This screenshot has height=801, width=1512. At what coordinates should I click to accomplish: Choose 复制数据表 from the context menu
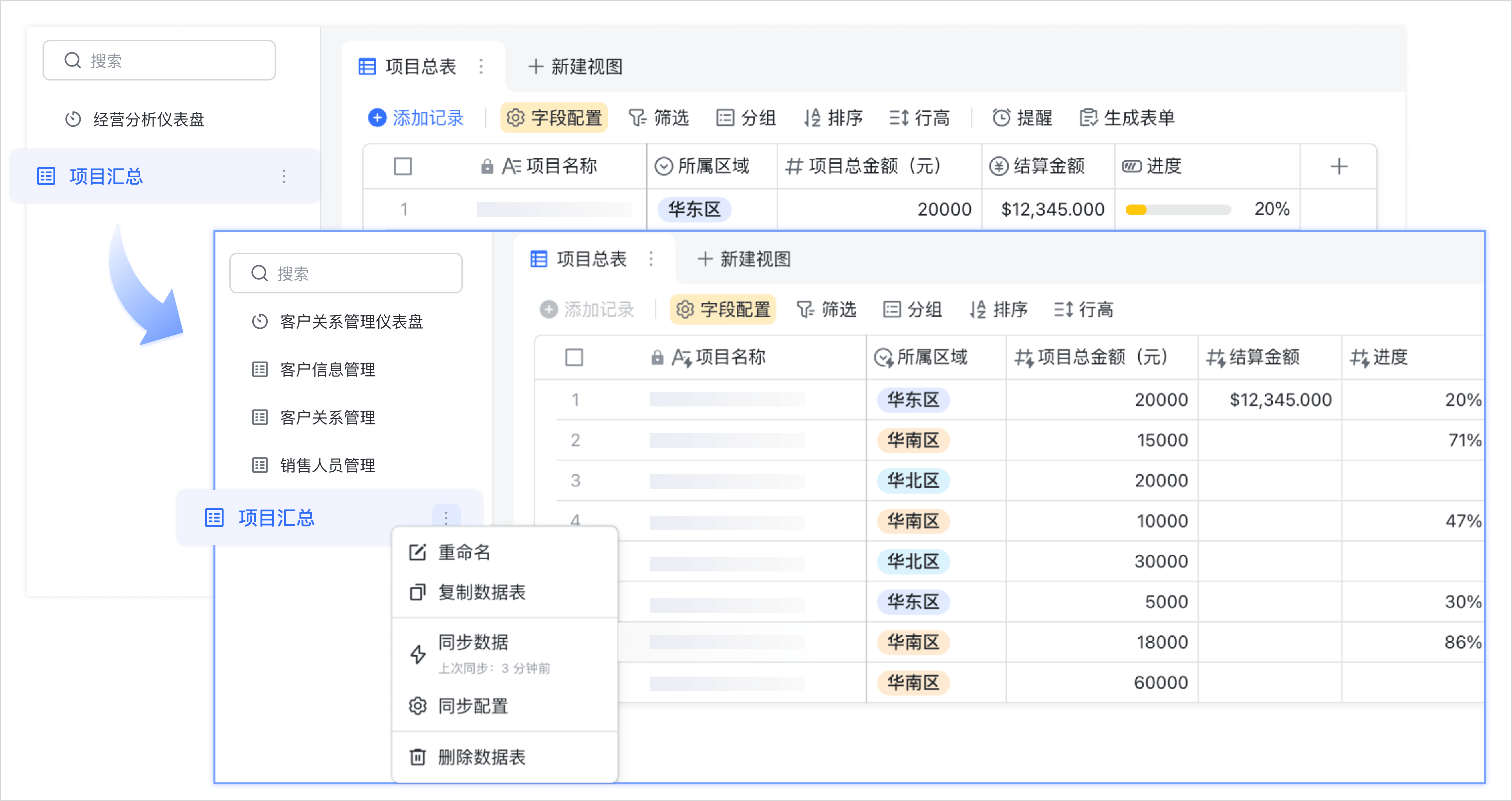click(x=505, y=592)
